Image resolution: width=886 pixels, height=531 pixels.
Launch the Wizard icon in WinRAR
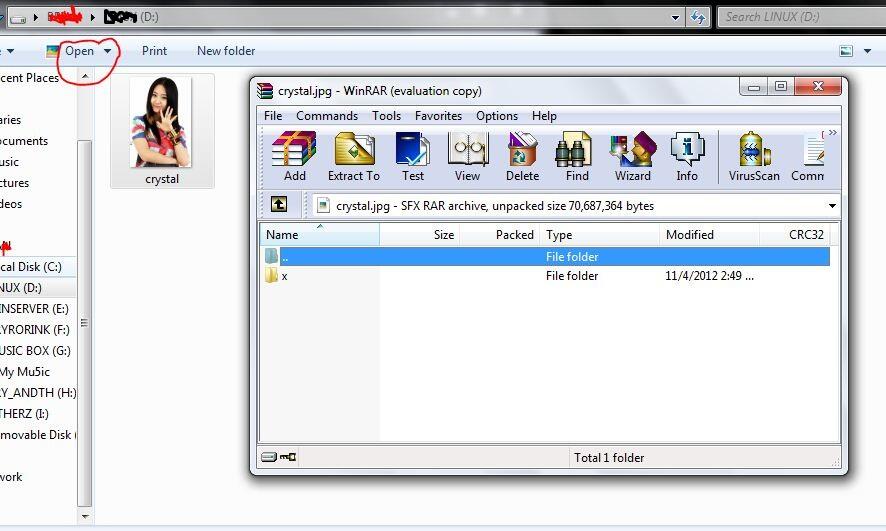[632, 156]
